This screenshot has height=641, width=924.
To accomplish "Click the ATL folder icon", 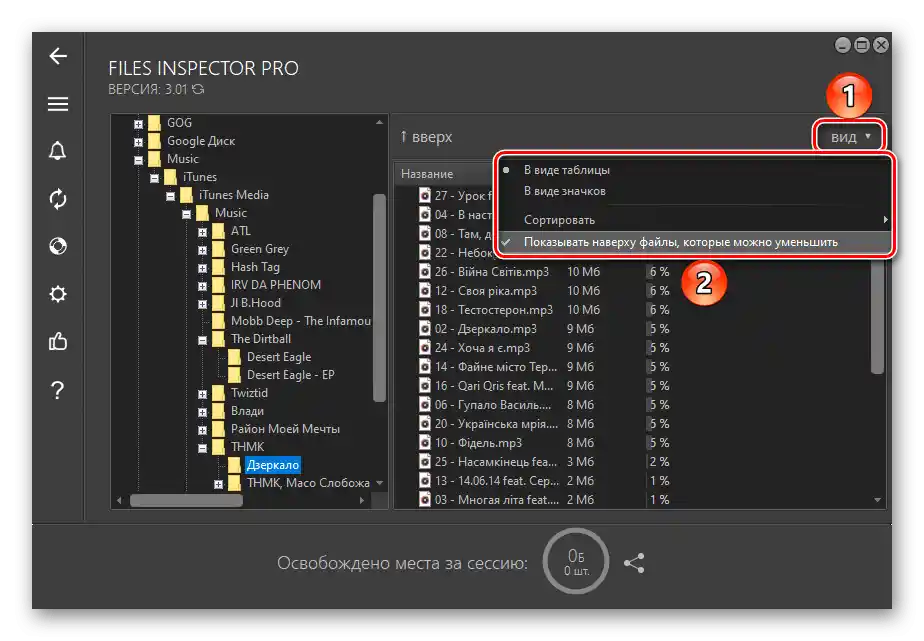I will pos(219,231).
